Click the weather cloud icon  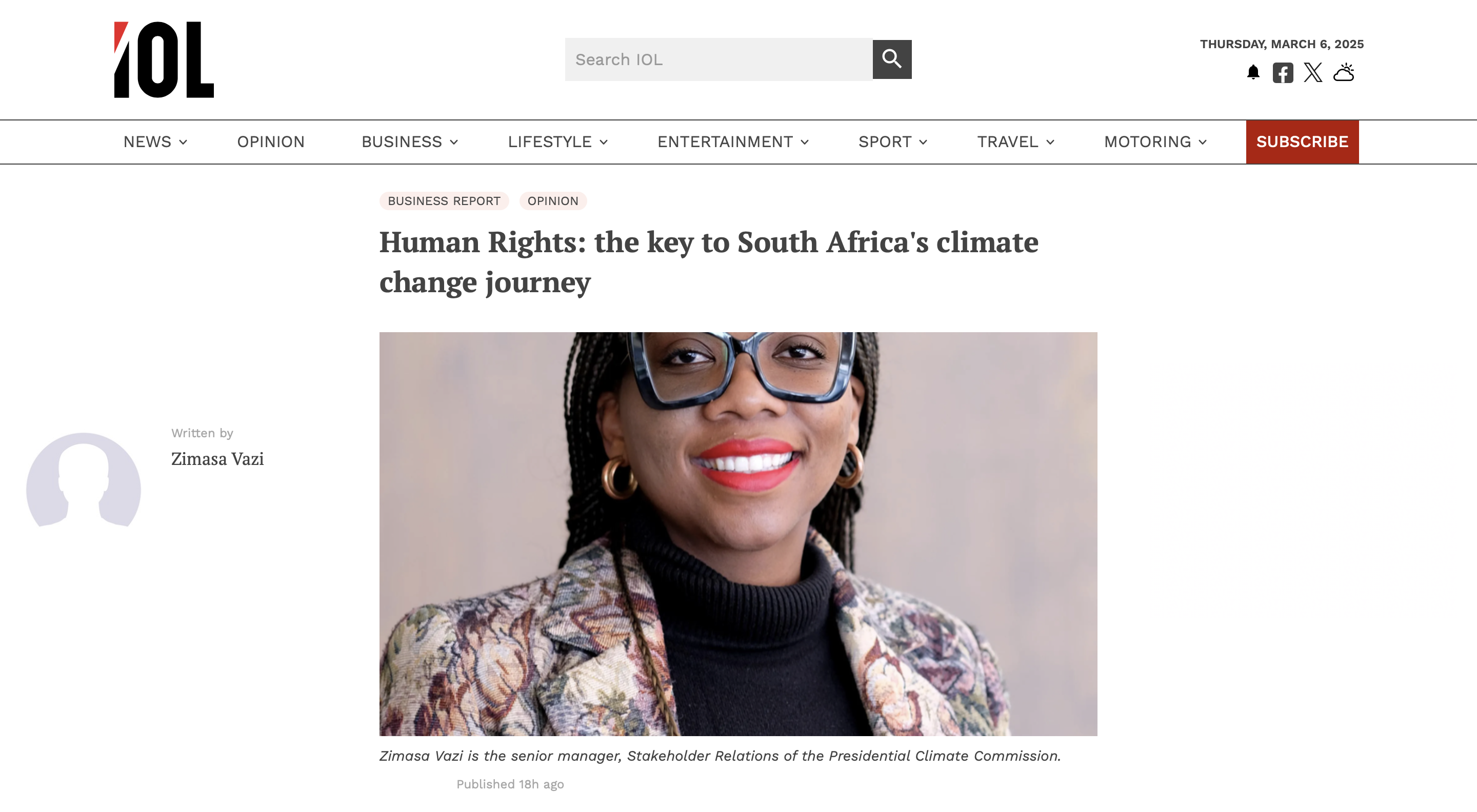tap(1344, 73)
